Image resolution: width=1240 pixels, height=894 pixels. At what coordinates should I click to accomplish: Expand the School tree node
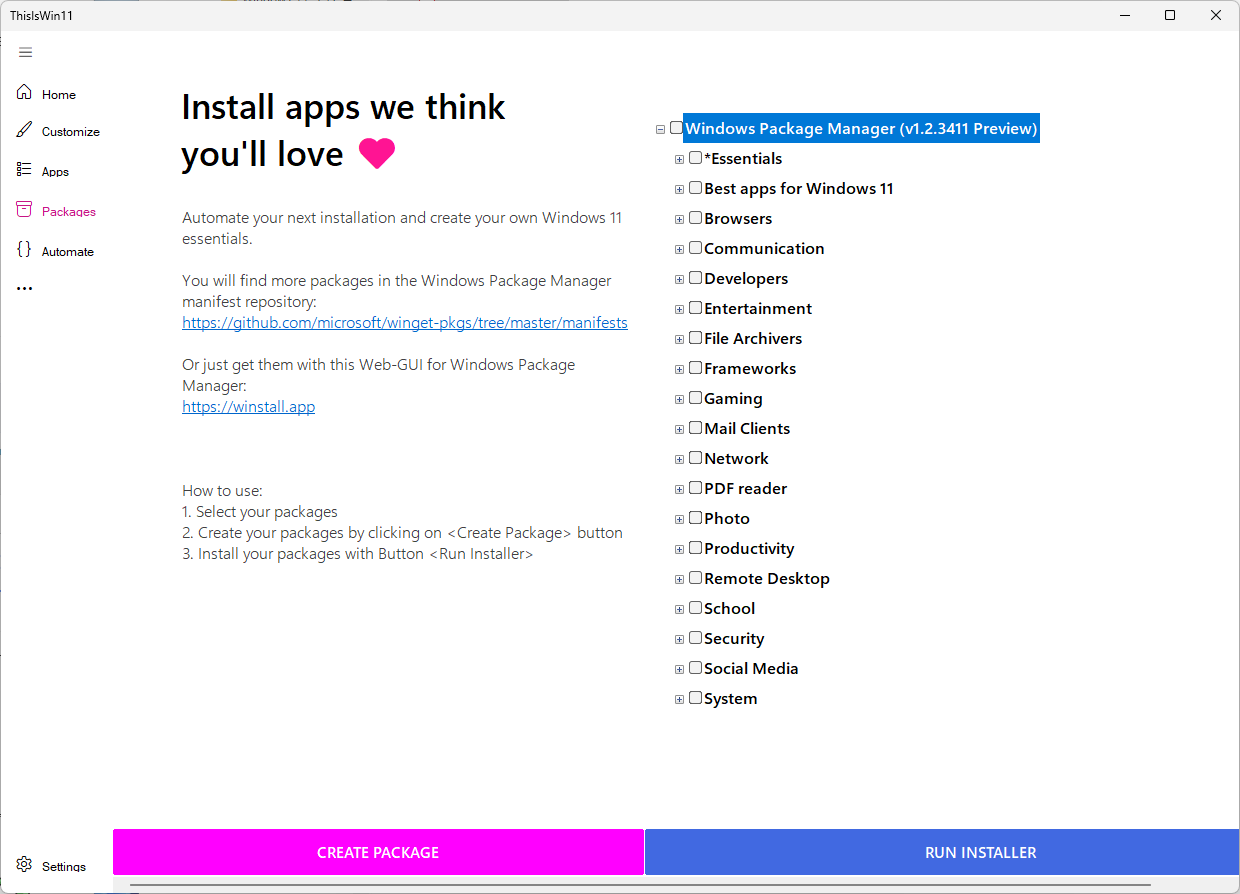pos(680,609)
